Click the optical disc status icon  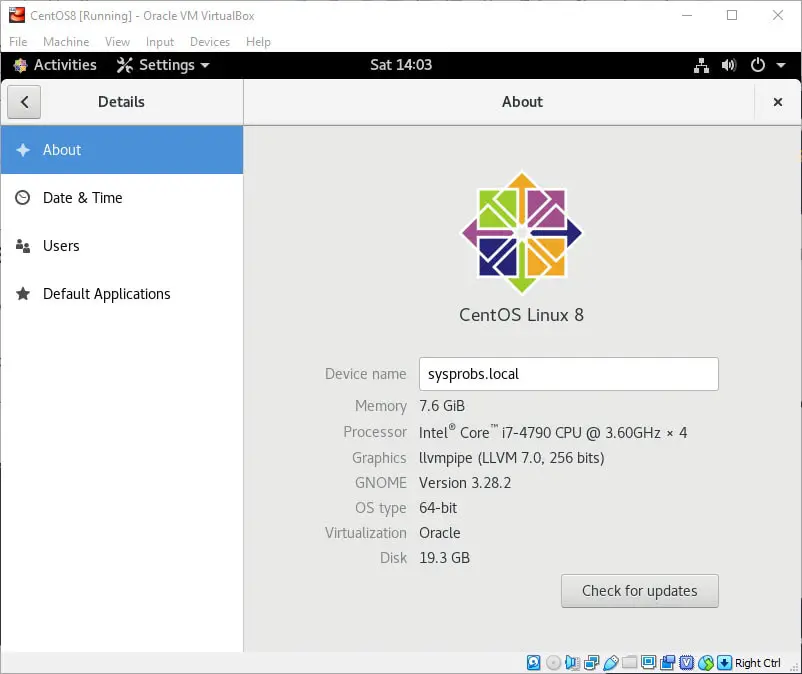[553, 663]
